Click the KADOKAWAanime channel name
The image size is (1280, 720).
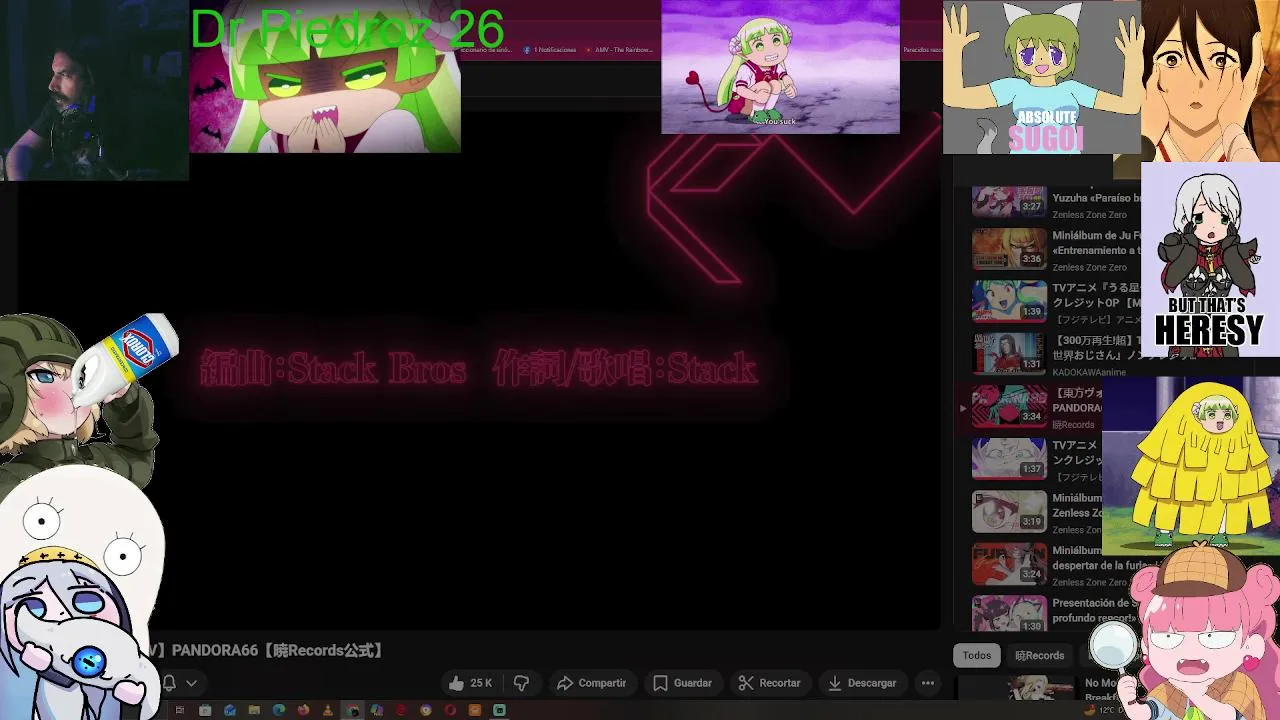pos(1089,372)
